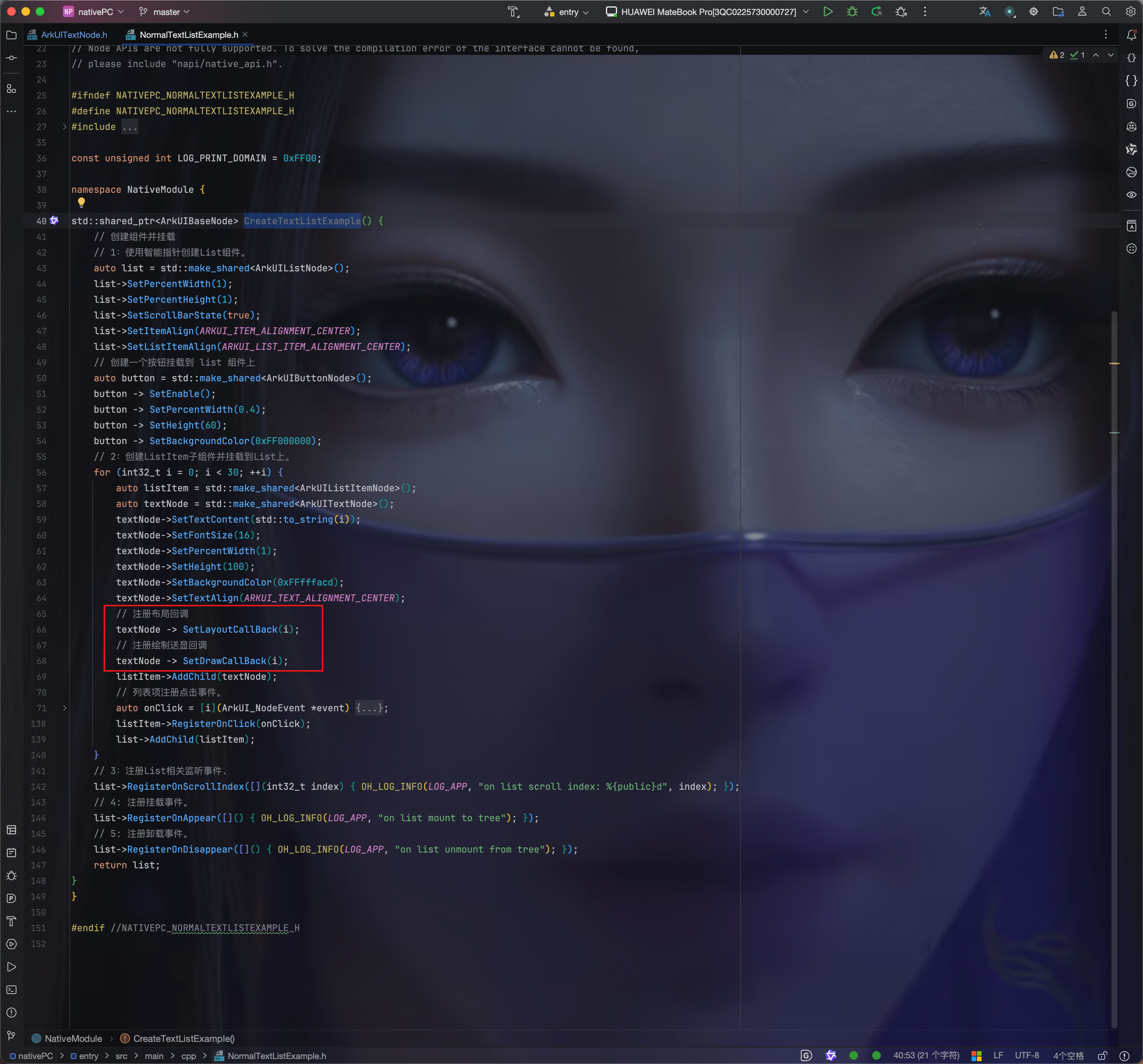Open the Notifications bell panel
The image size is (1143, 1064).
1131,35
